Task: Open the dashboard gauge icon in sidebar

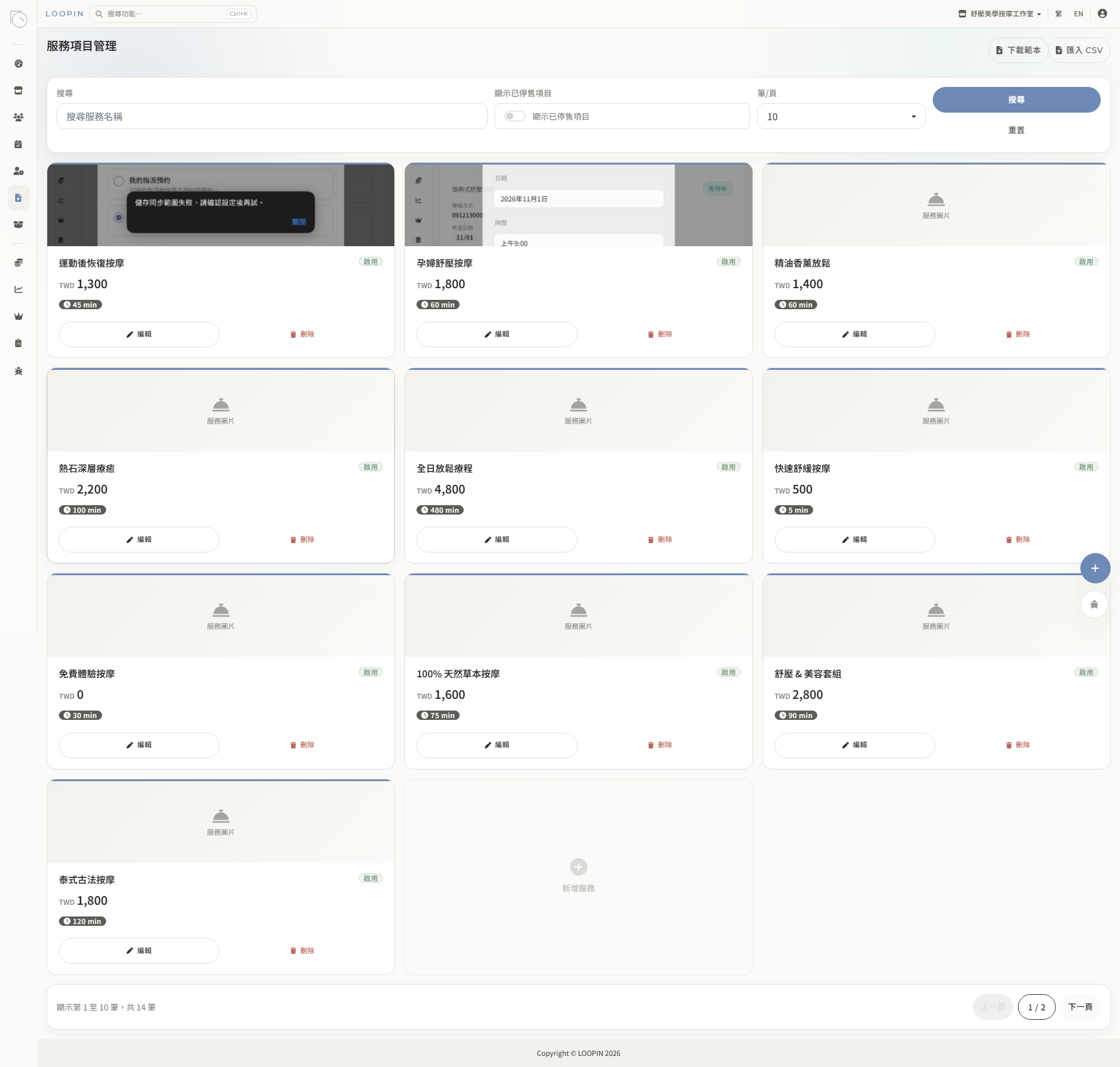Action: 19,64
